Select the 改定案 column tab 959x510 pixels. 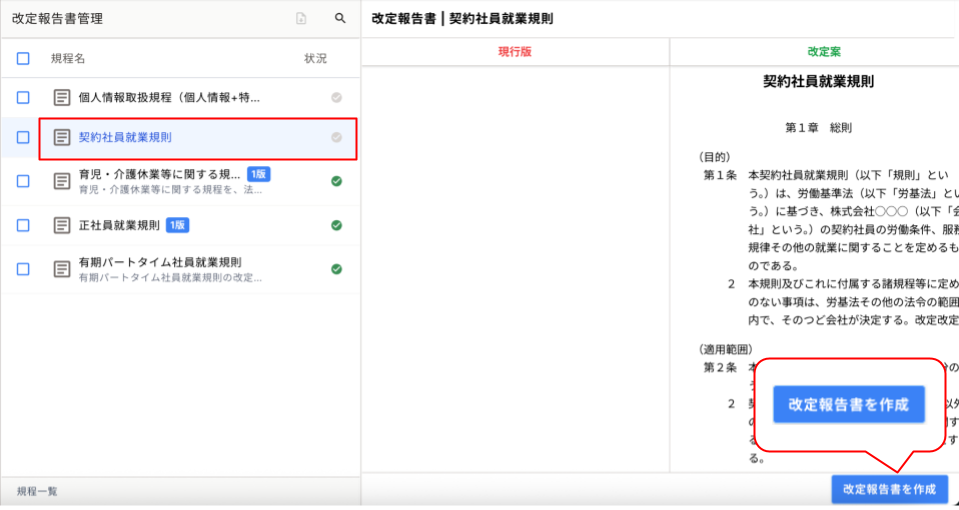(824, 52)
